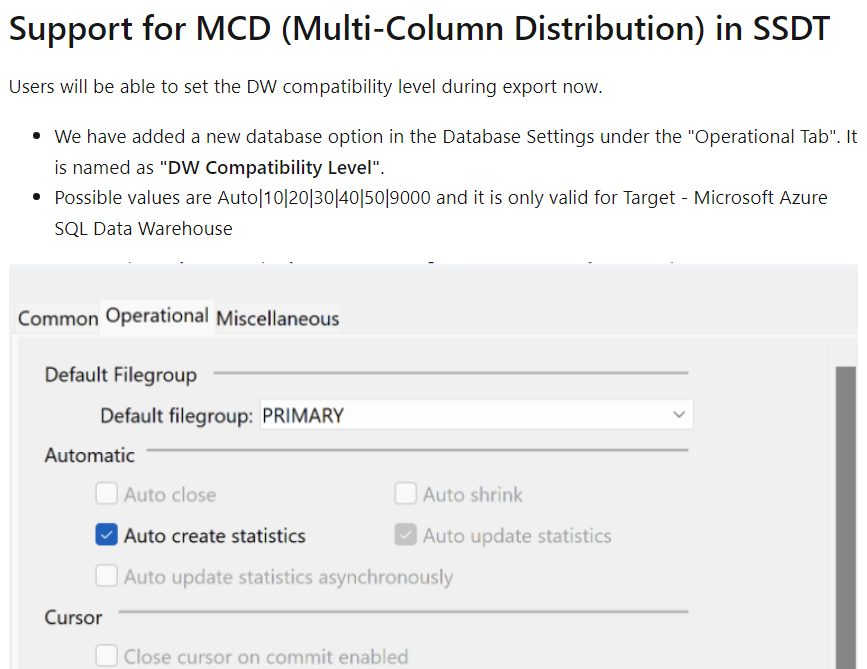
Task: Enable the Auto close checkbox
Action: [x=107, y=493]
